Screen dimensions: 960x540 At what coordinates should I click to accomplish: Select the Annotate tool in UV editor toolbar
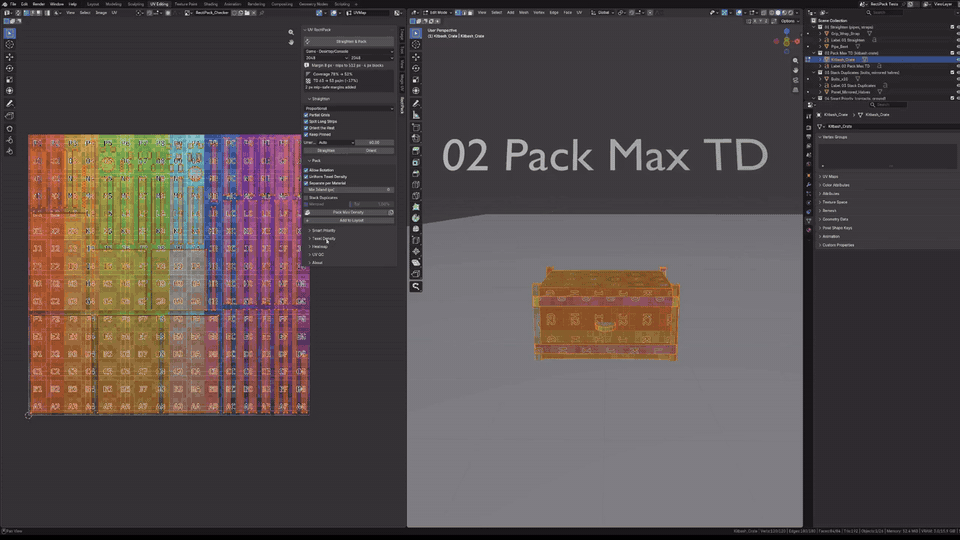tap(9, 103)
